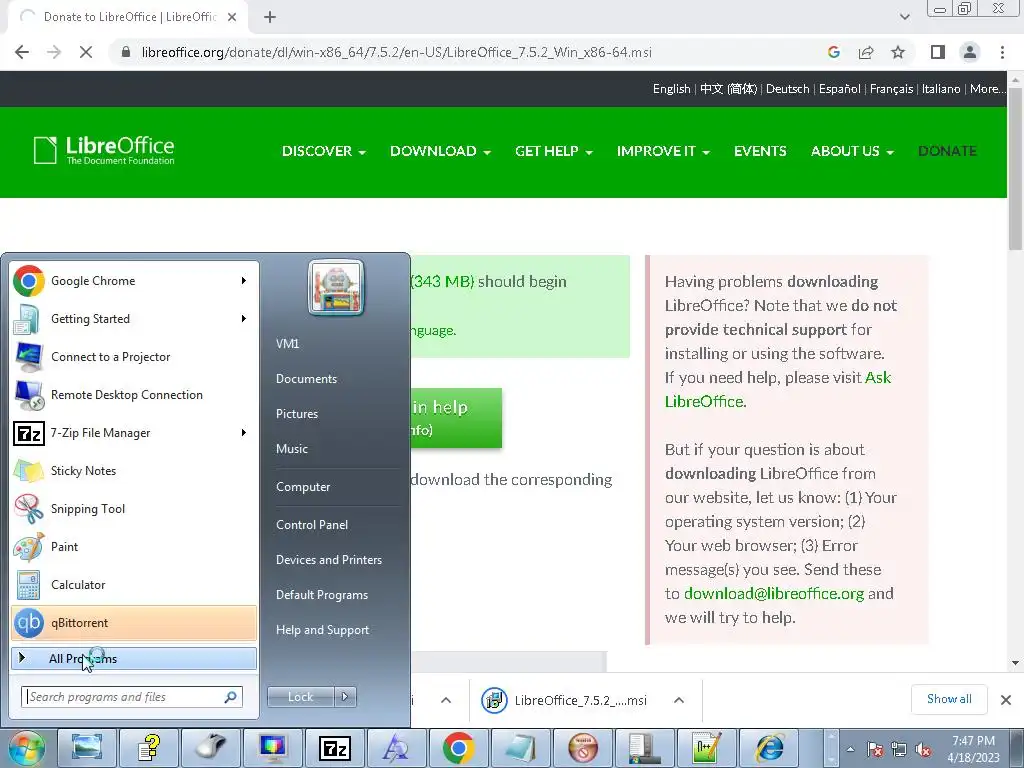Open DISCOVER dropdown menu
The height and width of the screenshot is (768, 1024).
(323, 151)
